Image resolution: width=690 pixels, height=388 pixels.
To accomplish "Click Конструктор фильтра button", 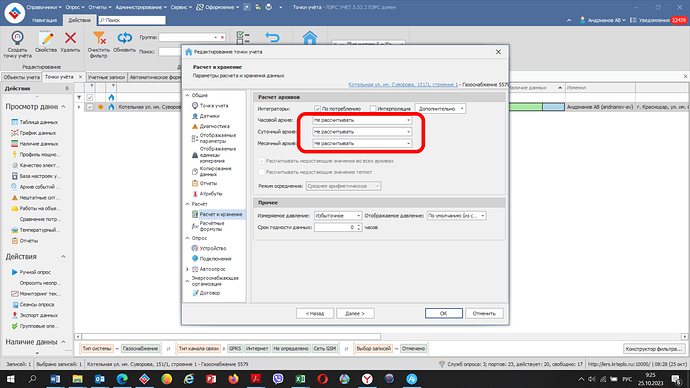I will [x=654, y=349].
